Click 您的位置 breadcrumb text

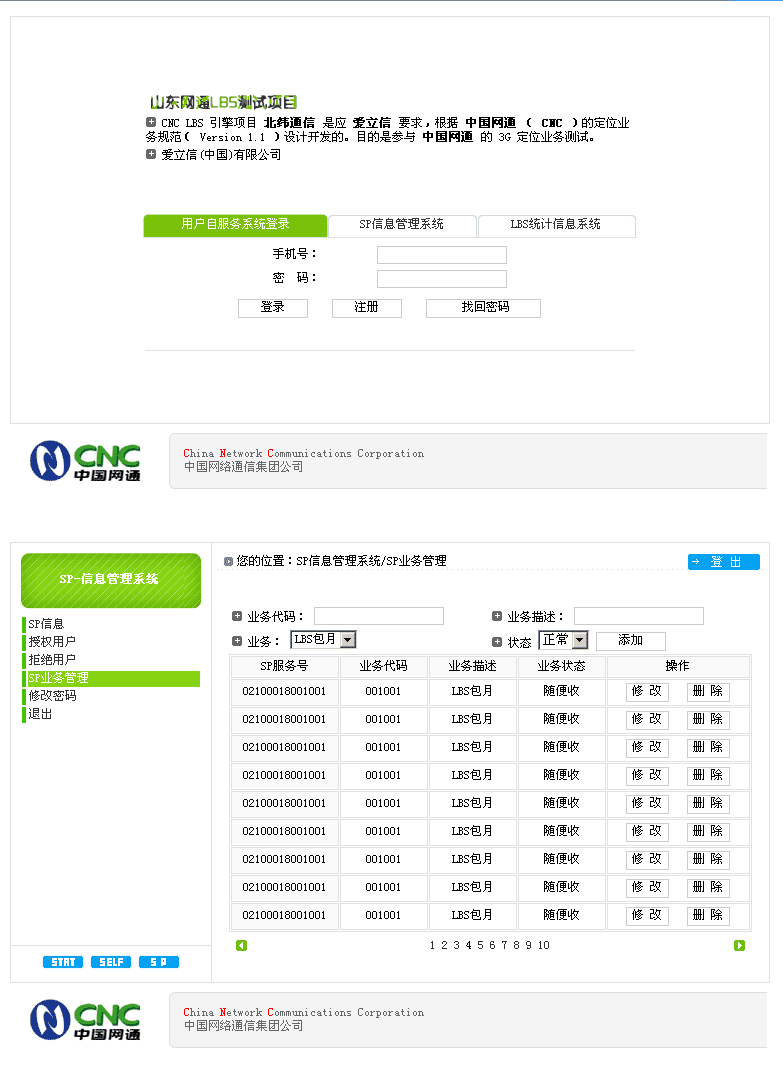[261, 561]
